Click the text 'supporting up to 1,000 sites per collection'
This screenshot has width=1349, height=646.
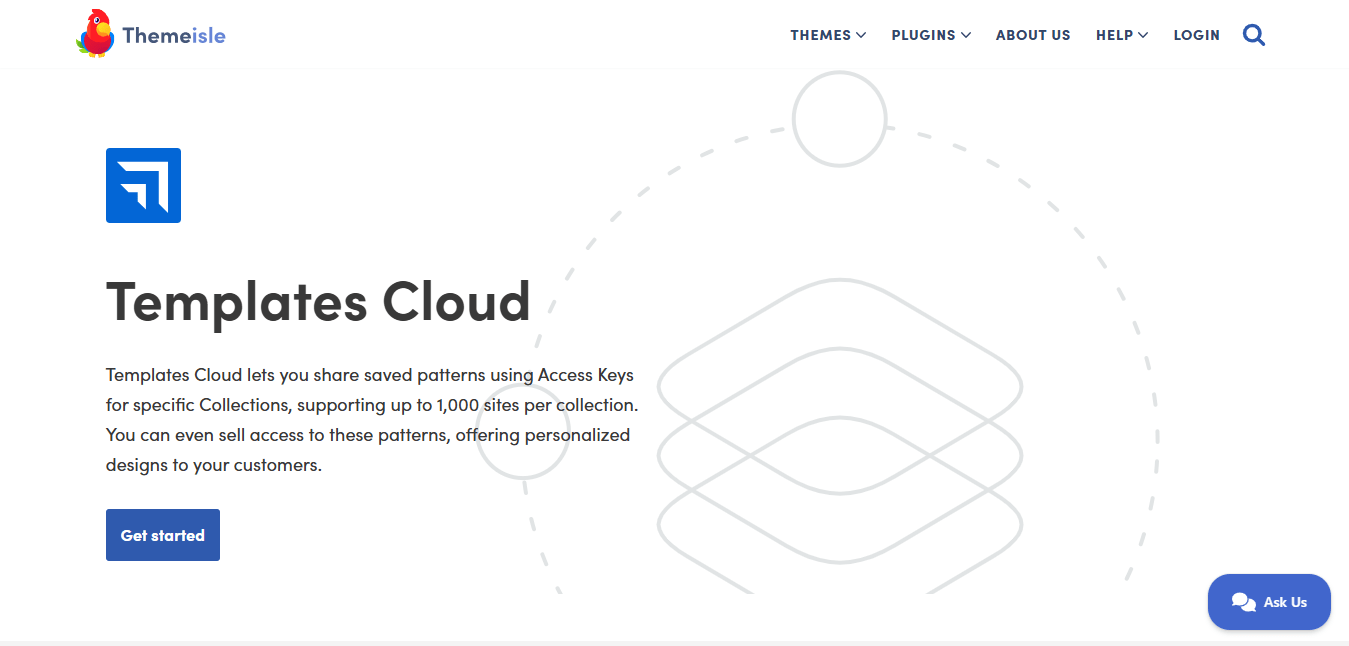(467, 405)
